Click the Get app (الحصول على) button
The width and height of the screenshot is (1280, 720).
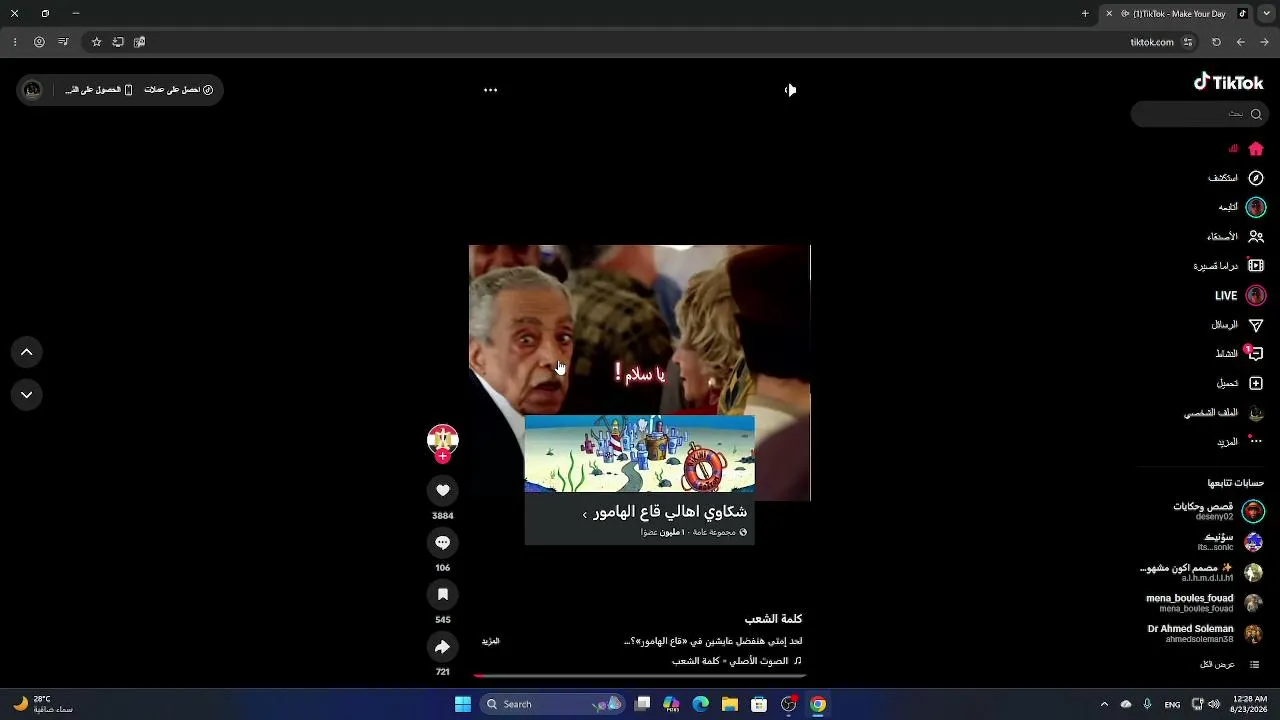pyautogui.click(x=99, y=90)
